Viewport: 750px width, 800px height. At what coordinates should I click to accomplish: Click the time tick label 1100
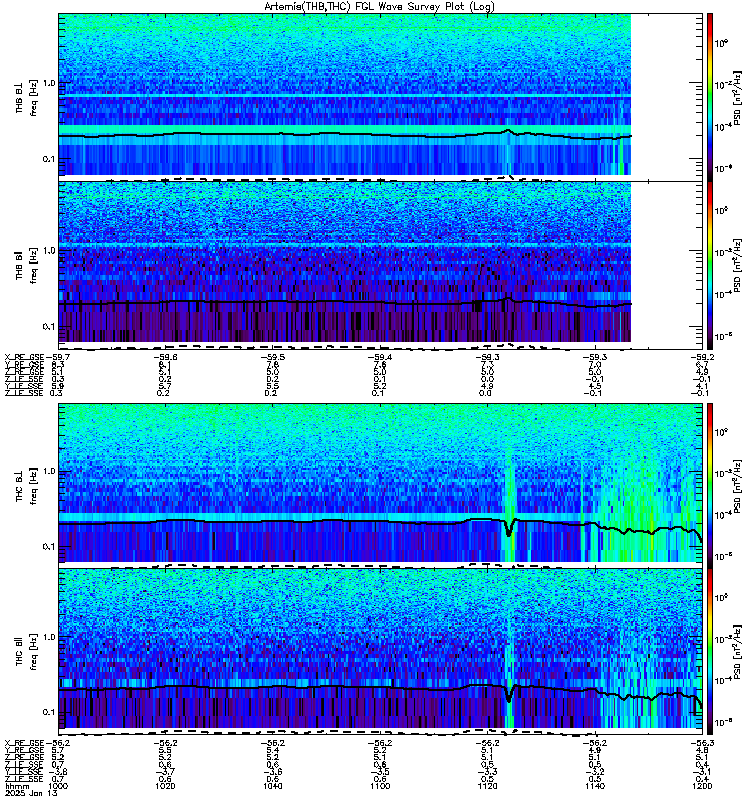pyautogui.click(x=380, y=786)
